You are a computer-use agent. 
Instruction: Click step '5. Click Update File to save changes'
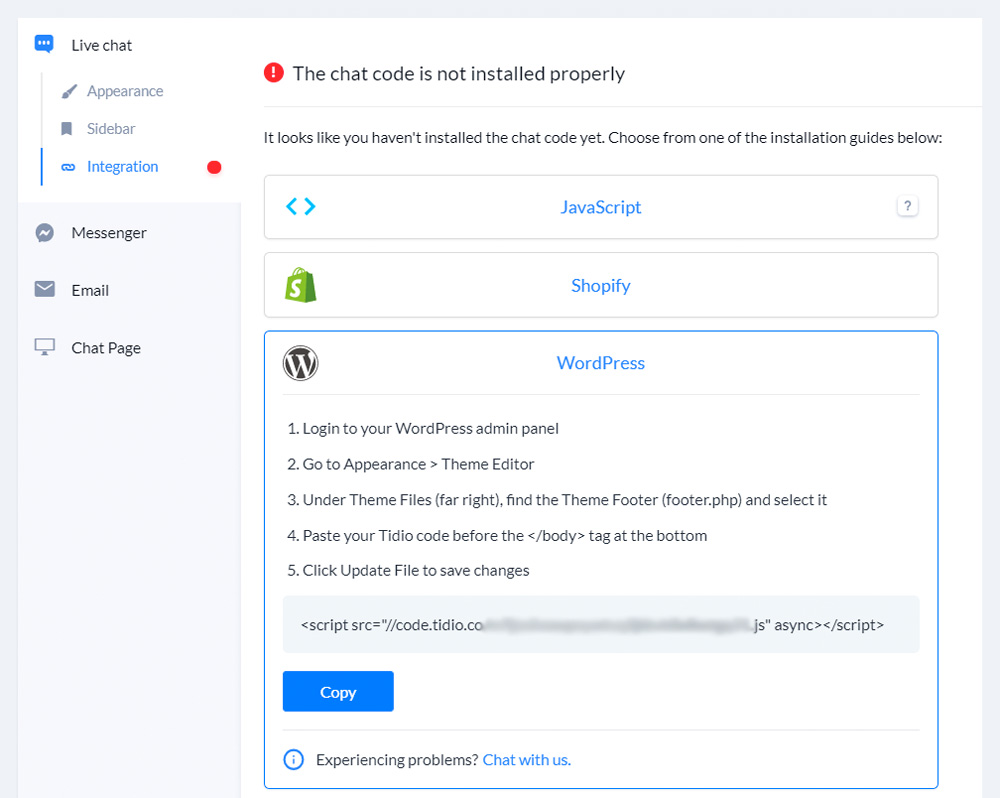pyautogui.click(x=408, y=570)
